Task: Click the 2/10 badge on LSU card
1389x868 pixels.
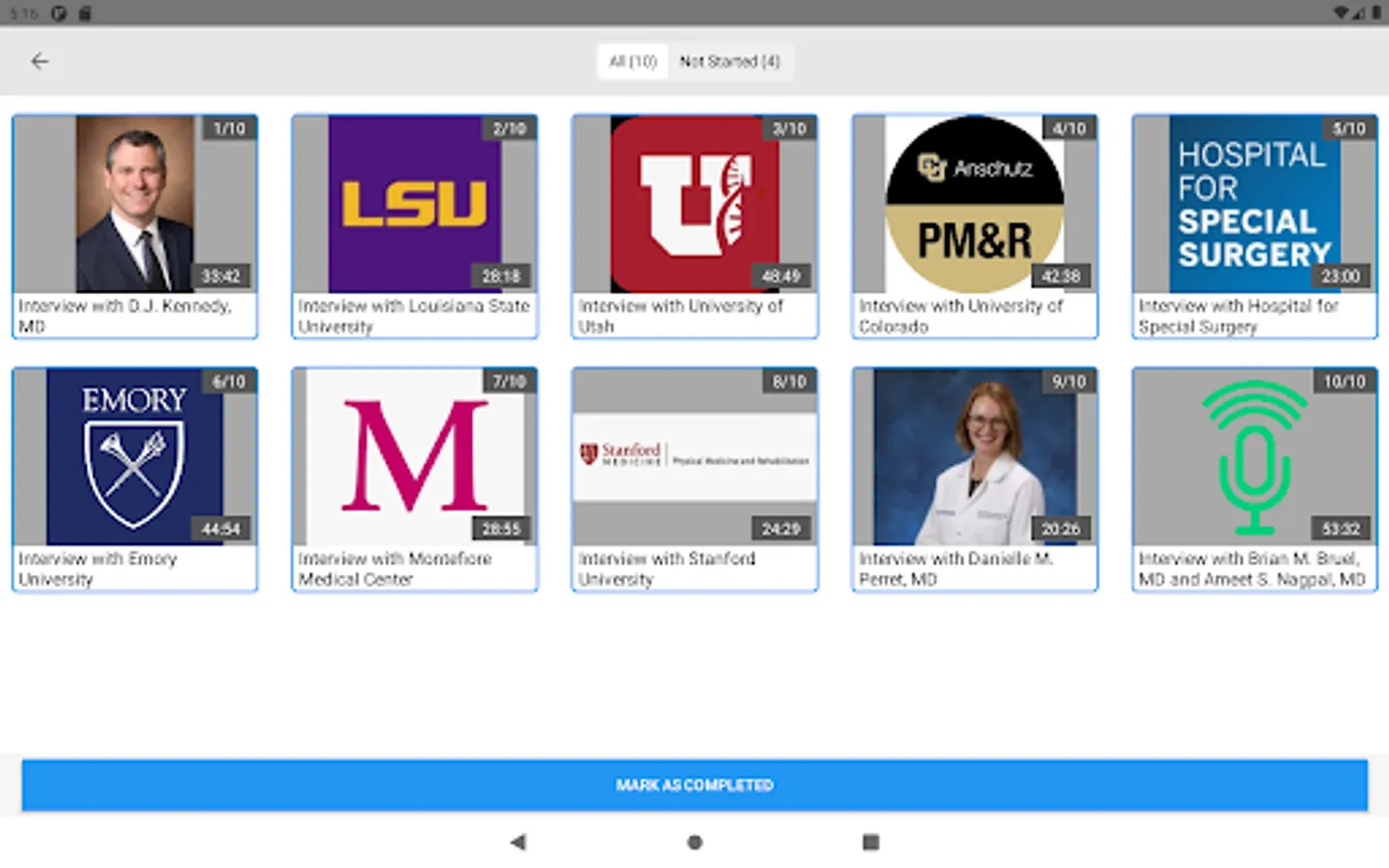Action: 509,128
